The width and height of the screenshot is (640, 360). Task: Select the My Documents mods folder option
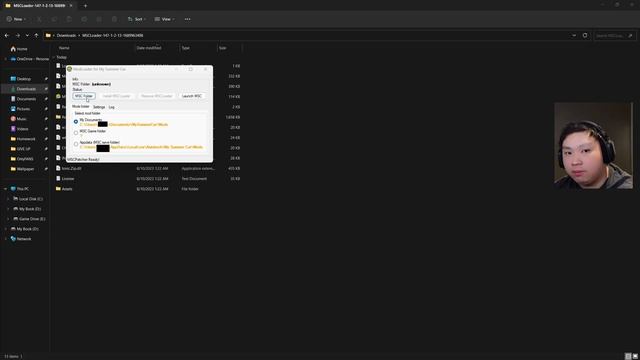pos(76,122)
